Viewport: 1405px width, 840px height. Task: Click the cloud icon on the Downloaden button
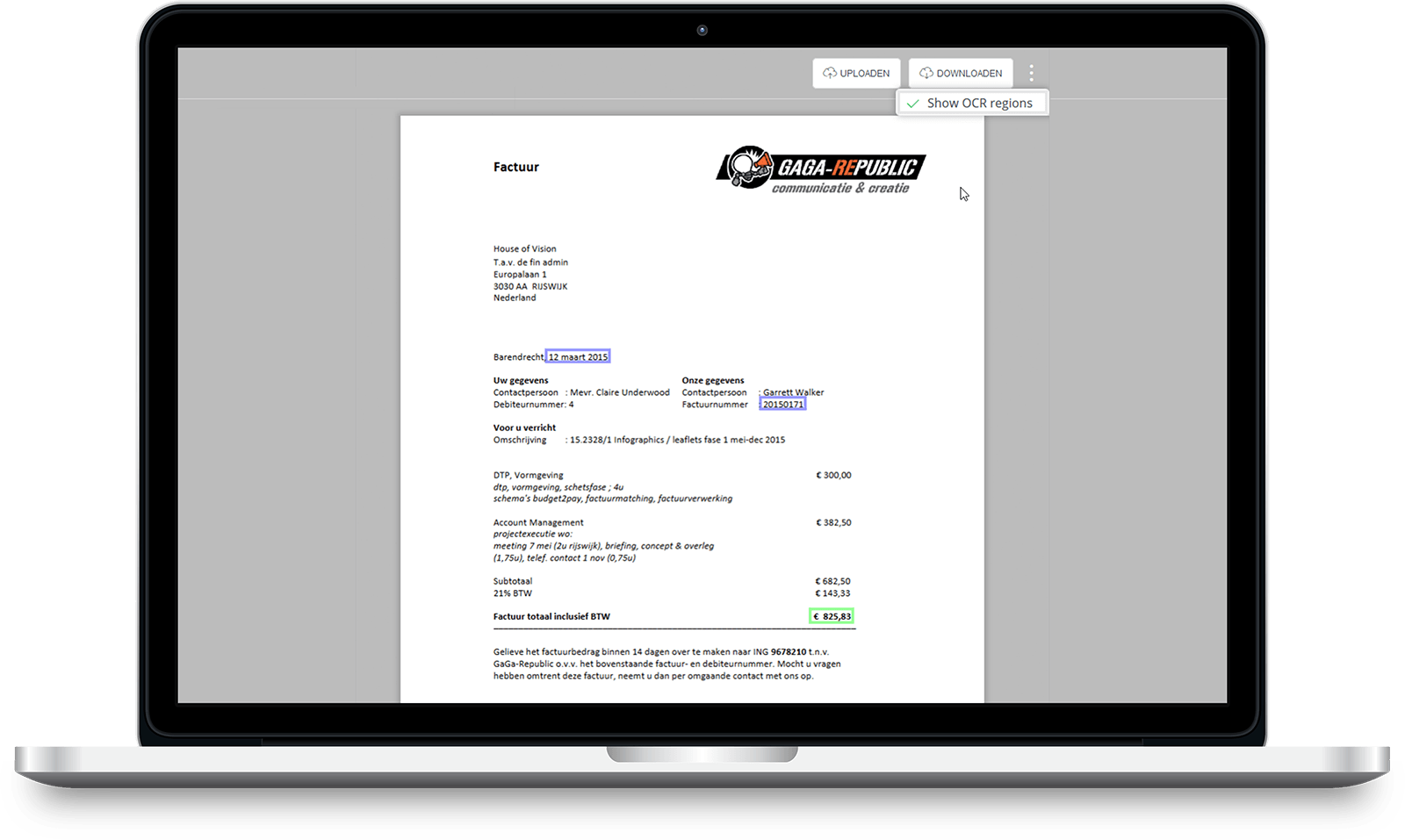pyautogui.click(x=926, y=74)
